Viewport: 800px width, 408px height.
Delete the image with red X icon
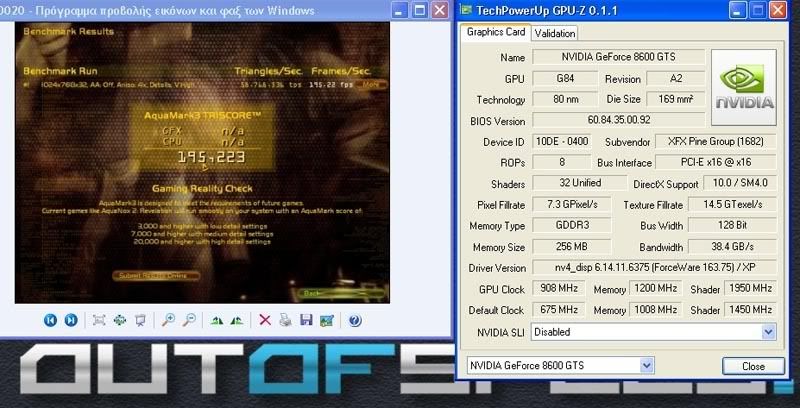(x=265, y=320)
